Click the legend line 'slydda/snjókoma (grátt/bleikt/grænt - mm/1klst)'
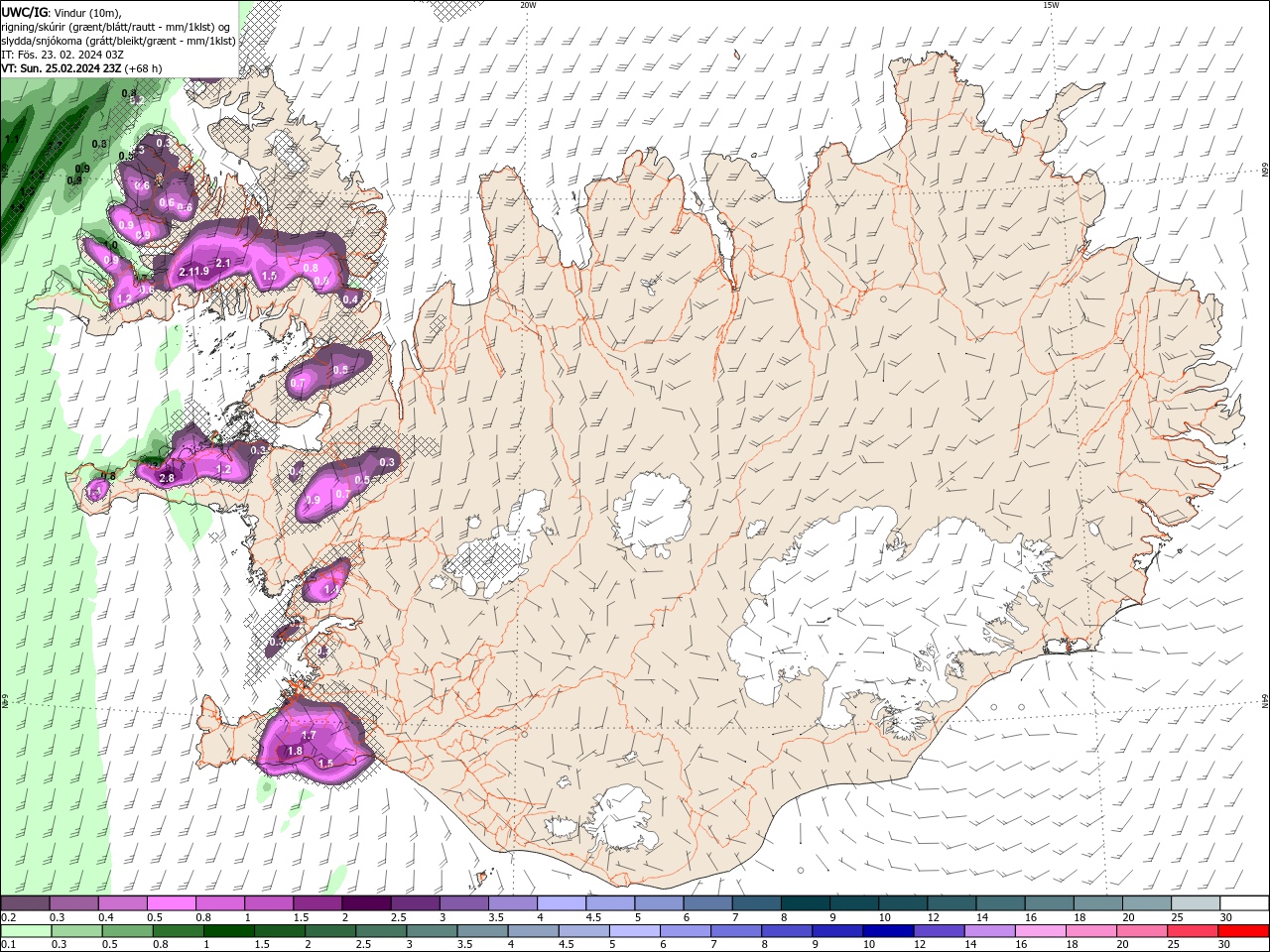This screenshot has height=952, width=1270. point(118,41)
